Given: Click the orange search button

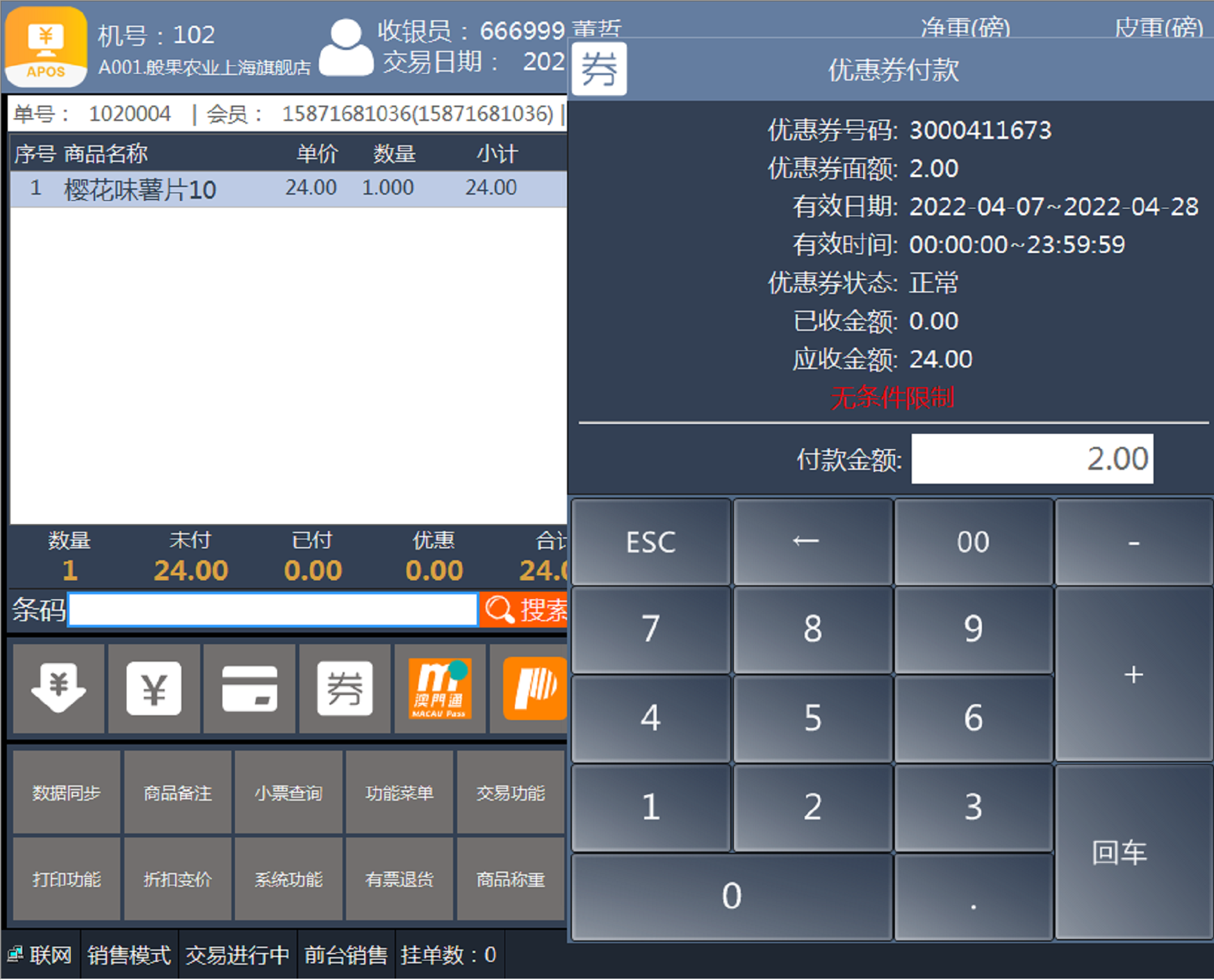Looking at the screenshot, I should click(x=524, y=610).
